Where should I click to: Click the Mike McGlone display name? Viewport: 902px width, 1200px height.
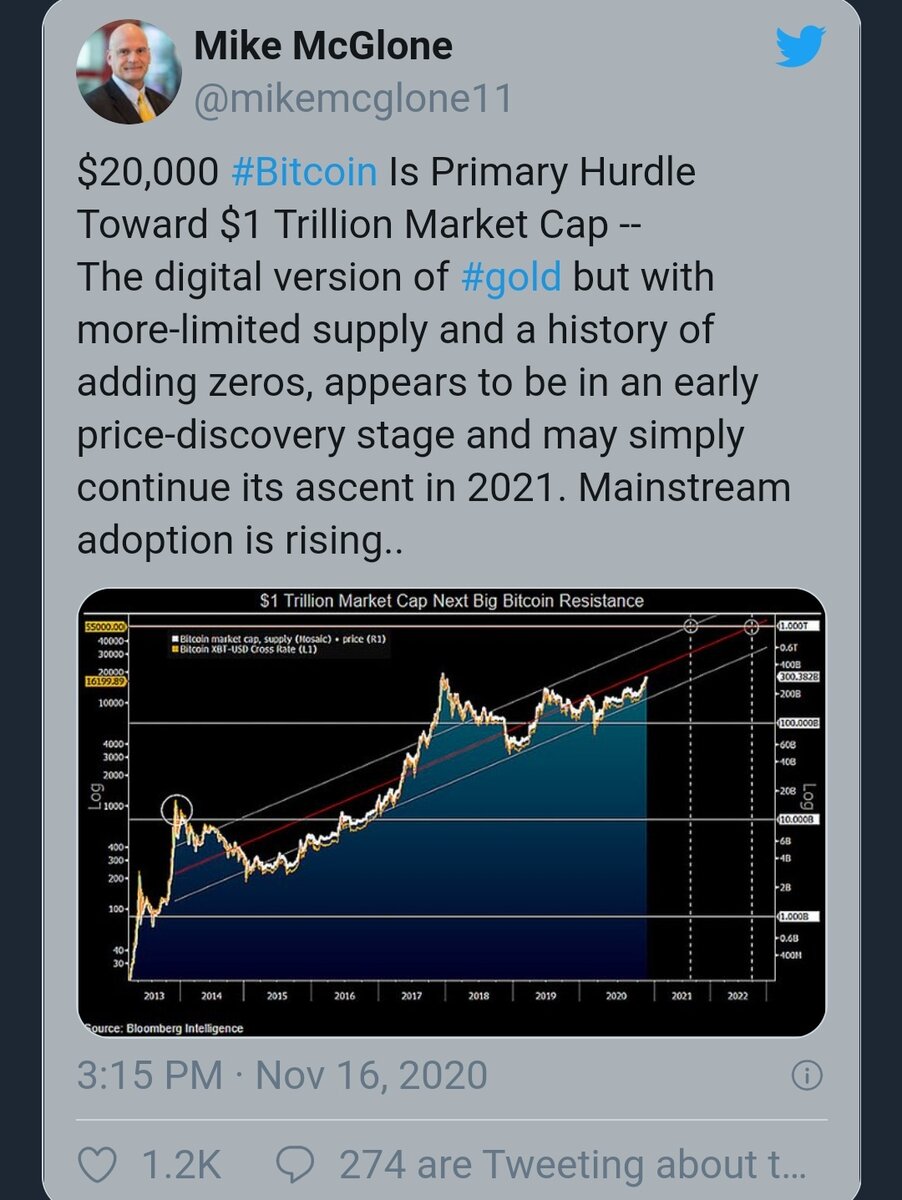322,45
